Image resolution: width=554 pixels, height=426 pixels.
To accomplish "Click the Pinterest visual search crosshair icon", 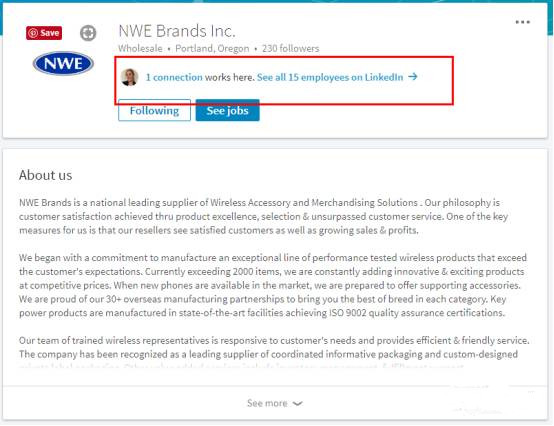I will [x=88, y=33].
